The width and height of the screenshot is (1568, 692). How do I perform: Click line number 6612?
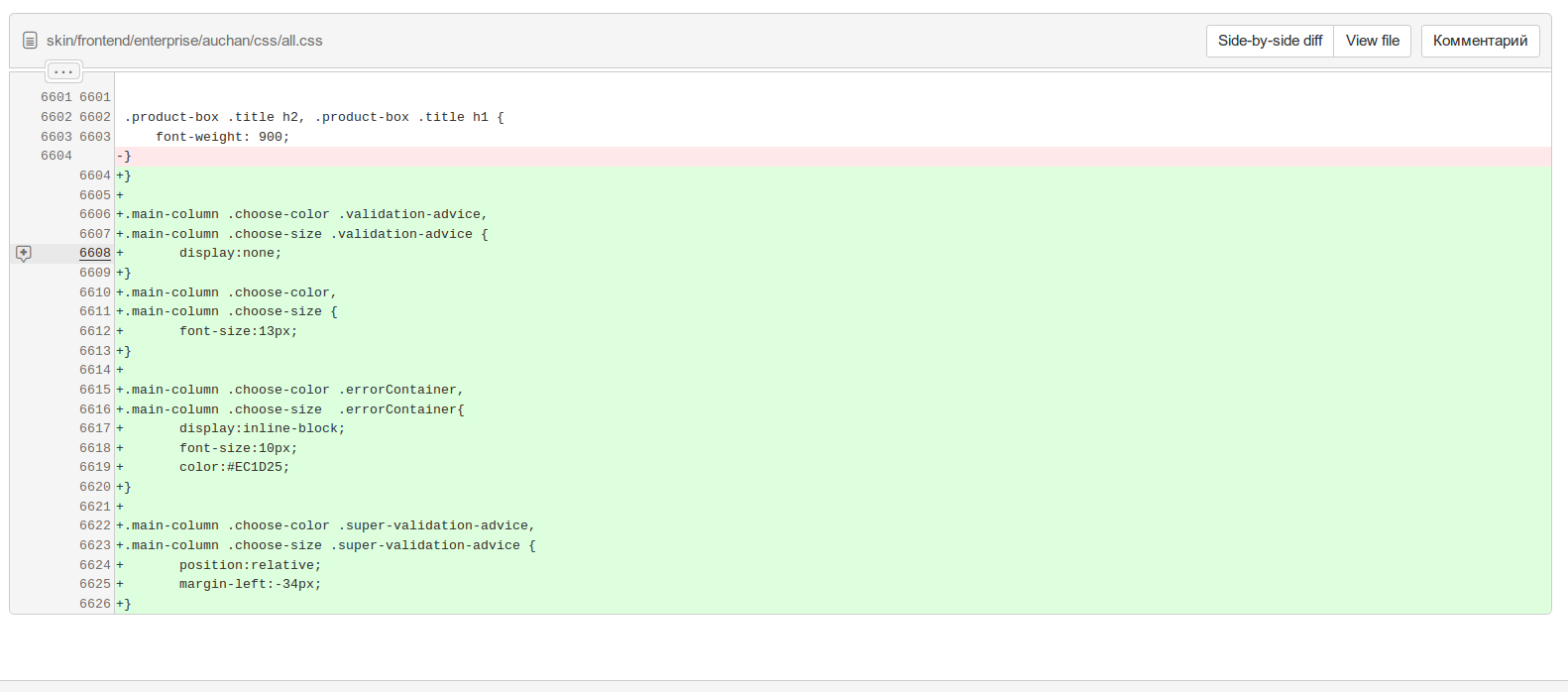(95, 331)
